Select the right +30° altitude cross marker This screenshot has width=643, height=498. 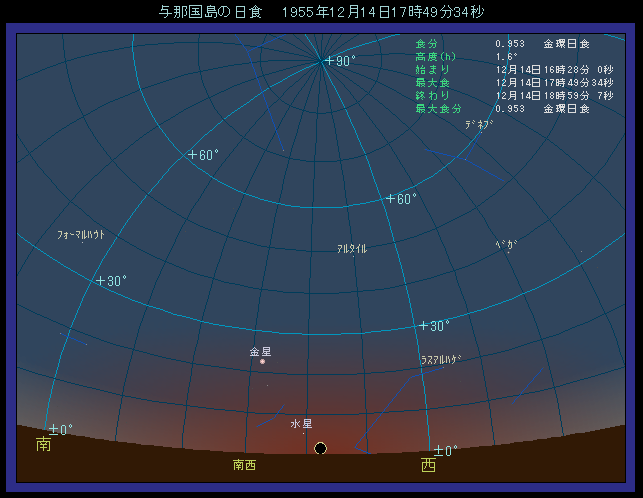coord(423,326)
